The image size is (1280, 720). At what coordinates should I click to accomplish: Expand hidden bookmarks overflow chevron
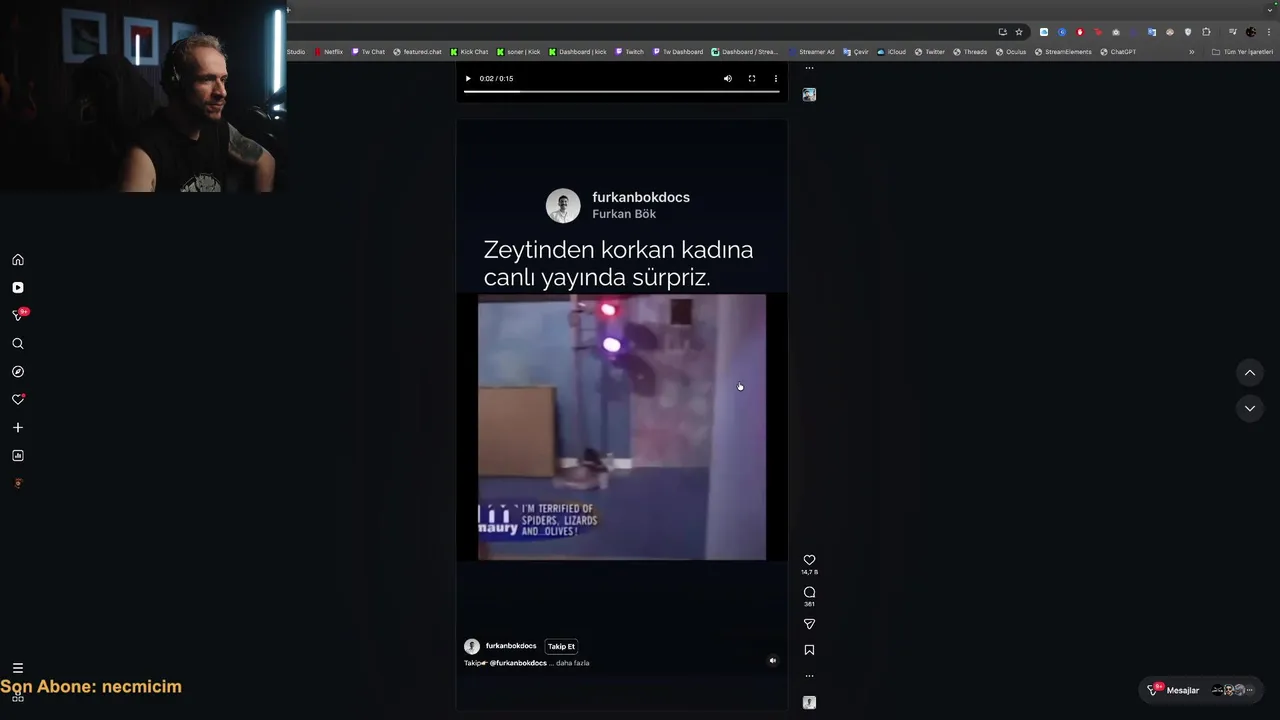tap(1191, 52)
